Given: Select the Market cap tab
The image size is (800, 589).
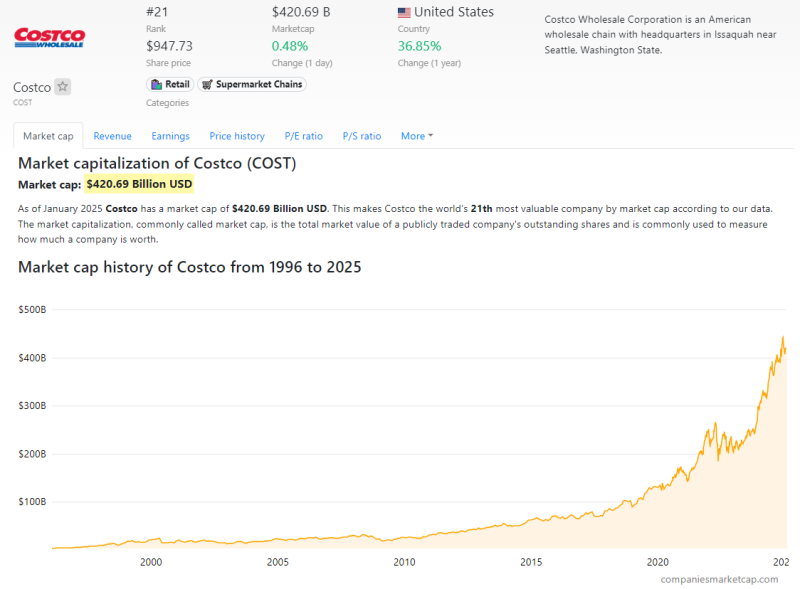Looking at the screenshot, I should (x=48, y=136).
